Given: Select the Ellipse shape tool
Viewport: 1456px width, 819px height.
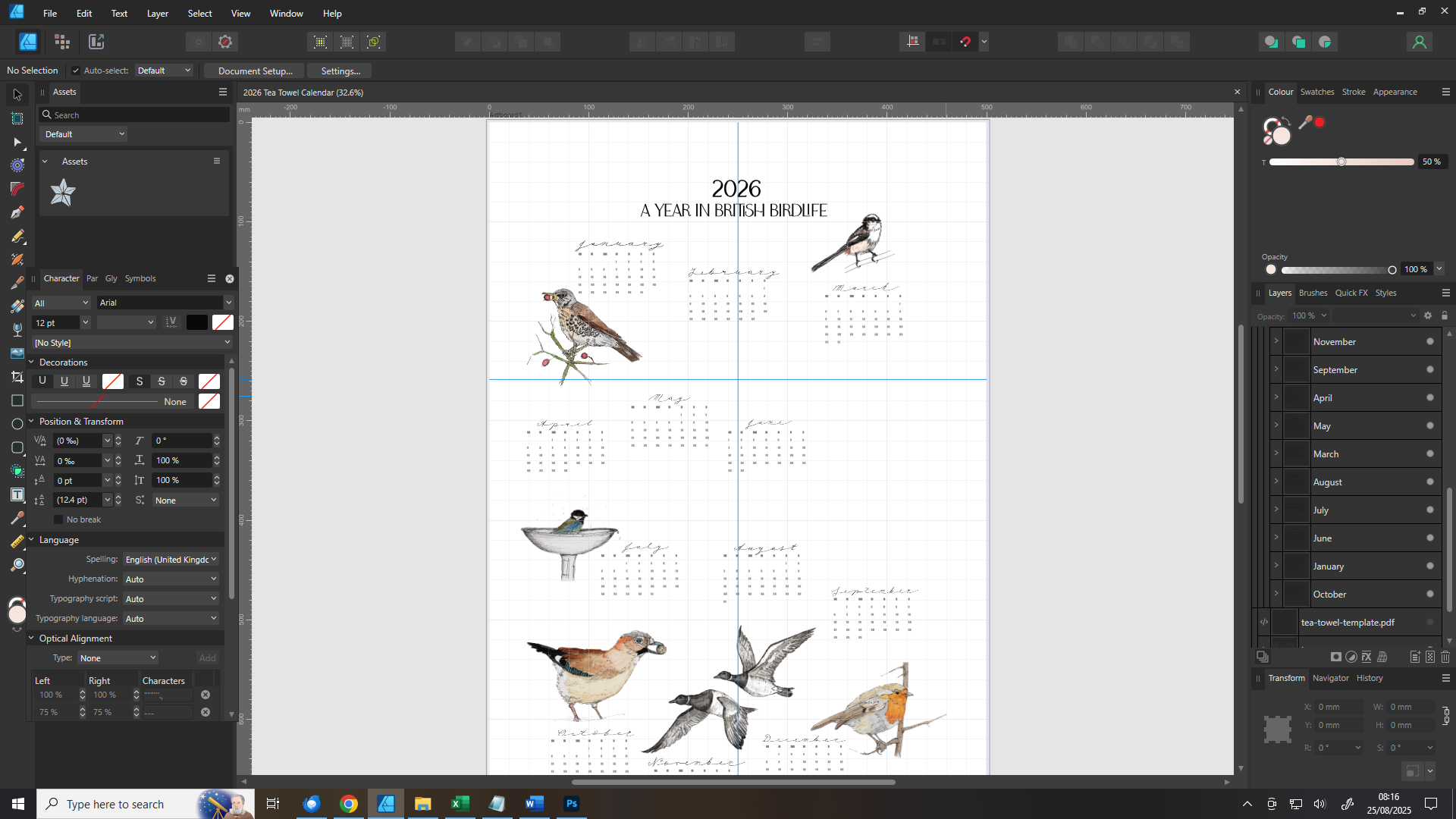Looking at the screenshot, I should click(x=17, y=424).
